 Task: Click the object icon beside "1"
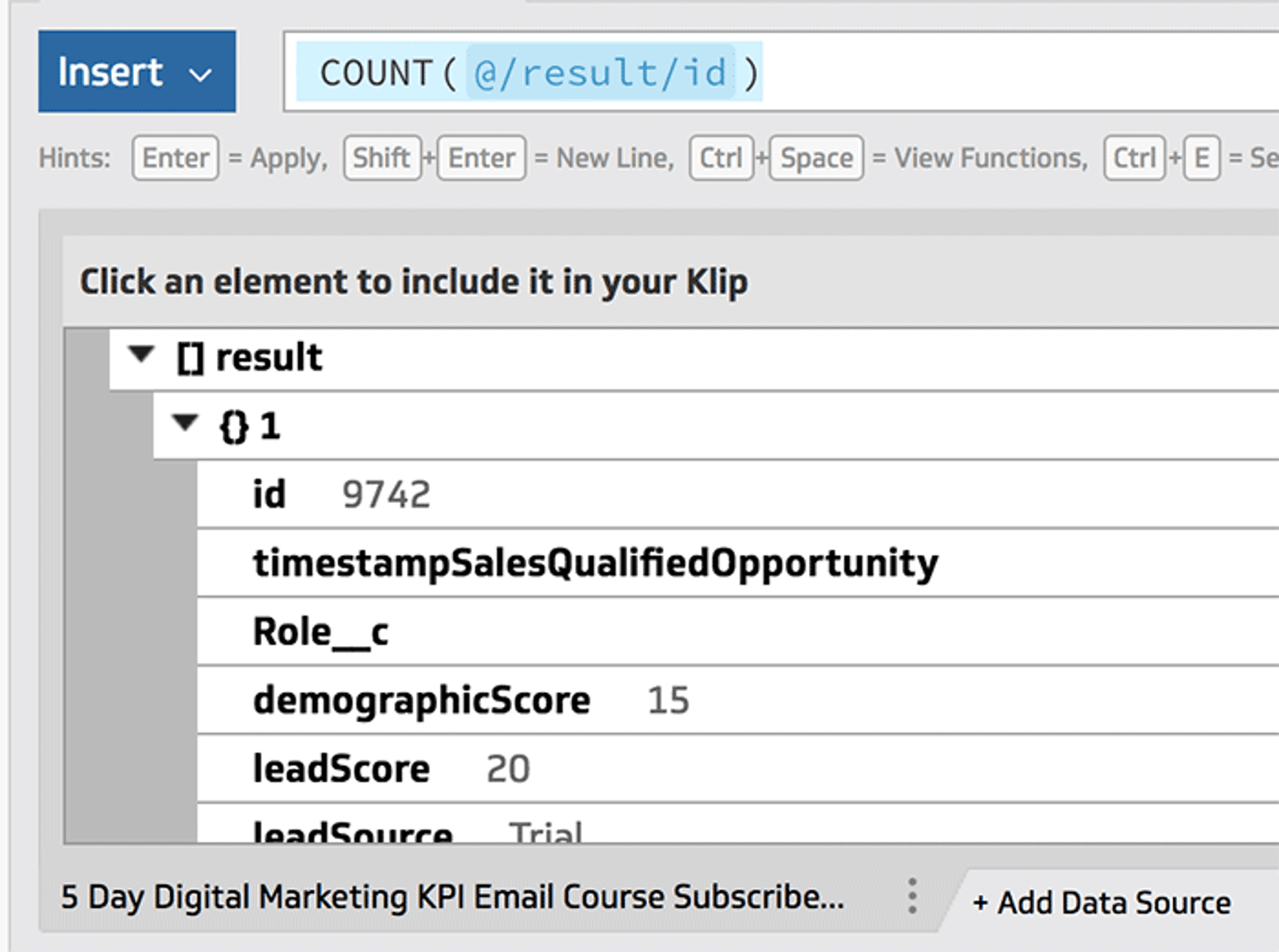point(235,426)
